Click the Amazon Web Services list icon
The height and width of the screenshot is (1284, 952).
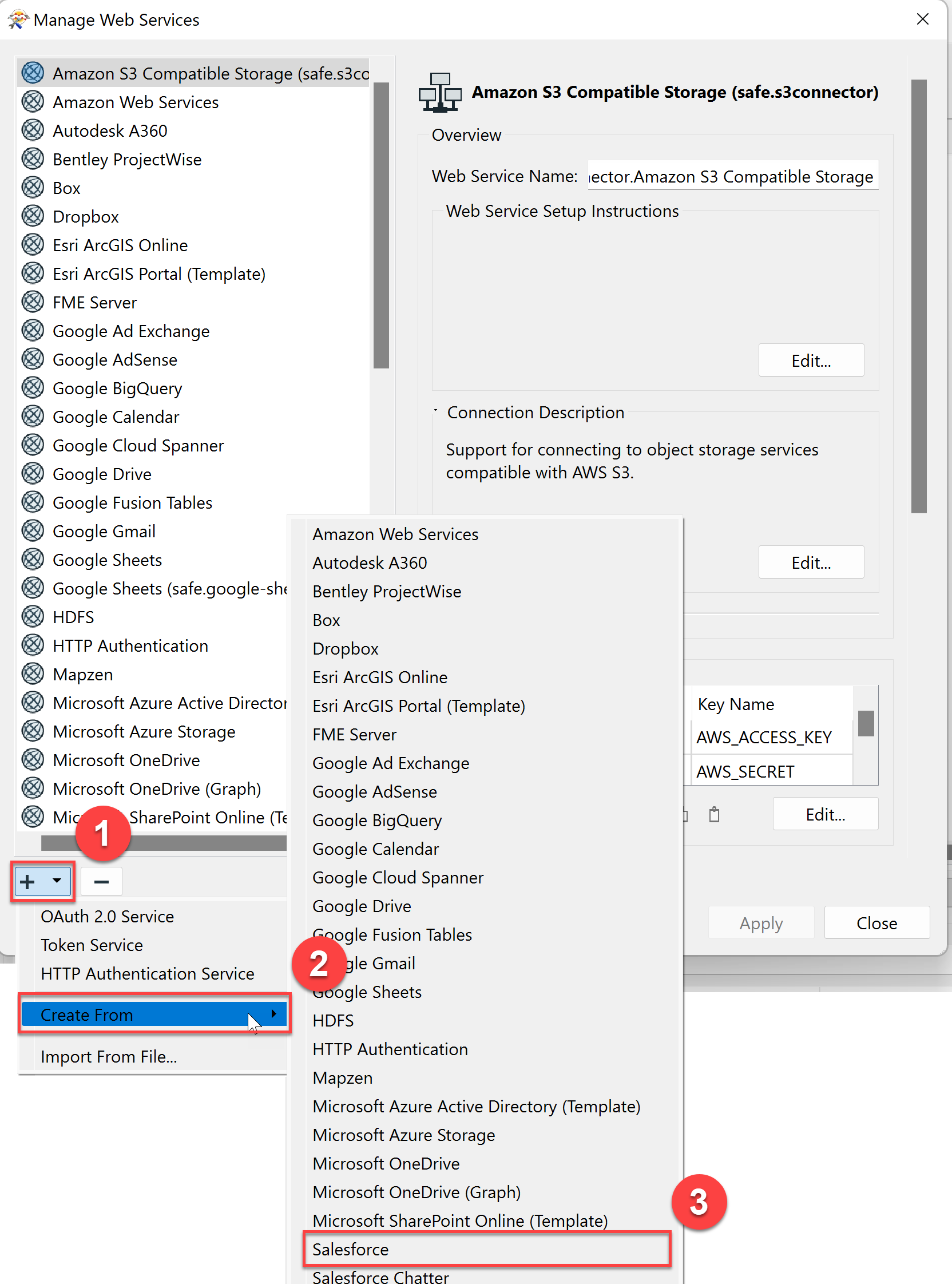pyautogui.click(x=33, y=101)
